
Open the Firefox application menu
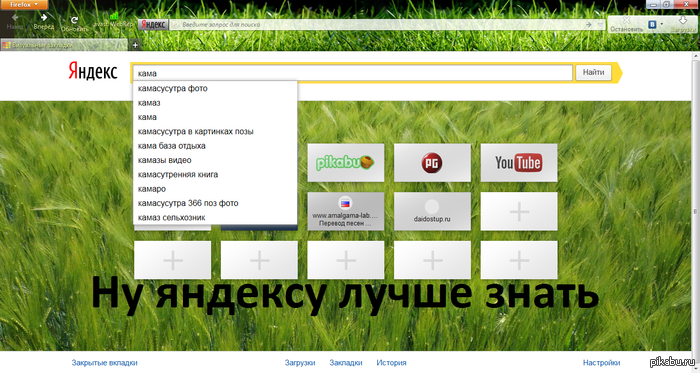24,4
